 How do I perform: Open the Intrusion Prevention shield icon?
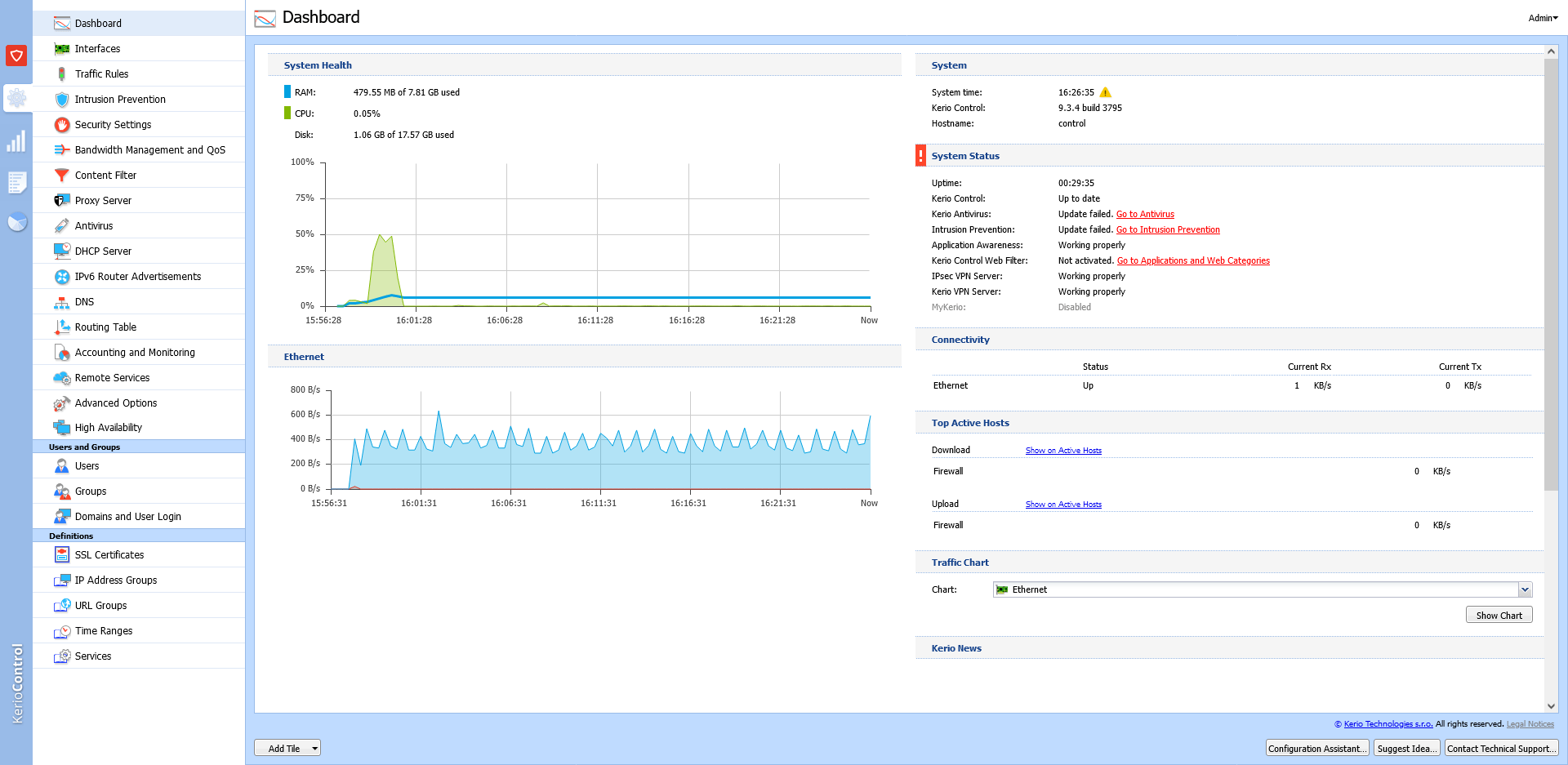coord(62,100)
